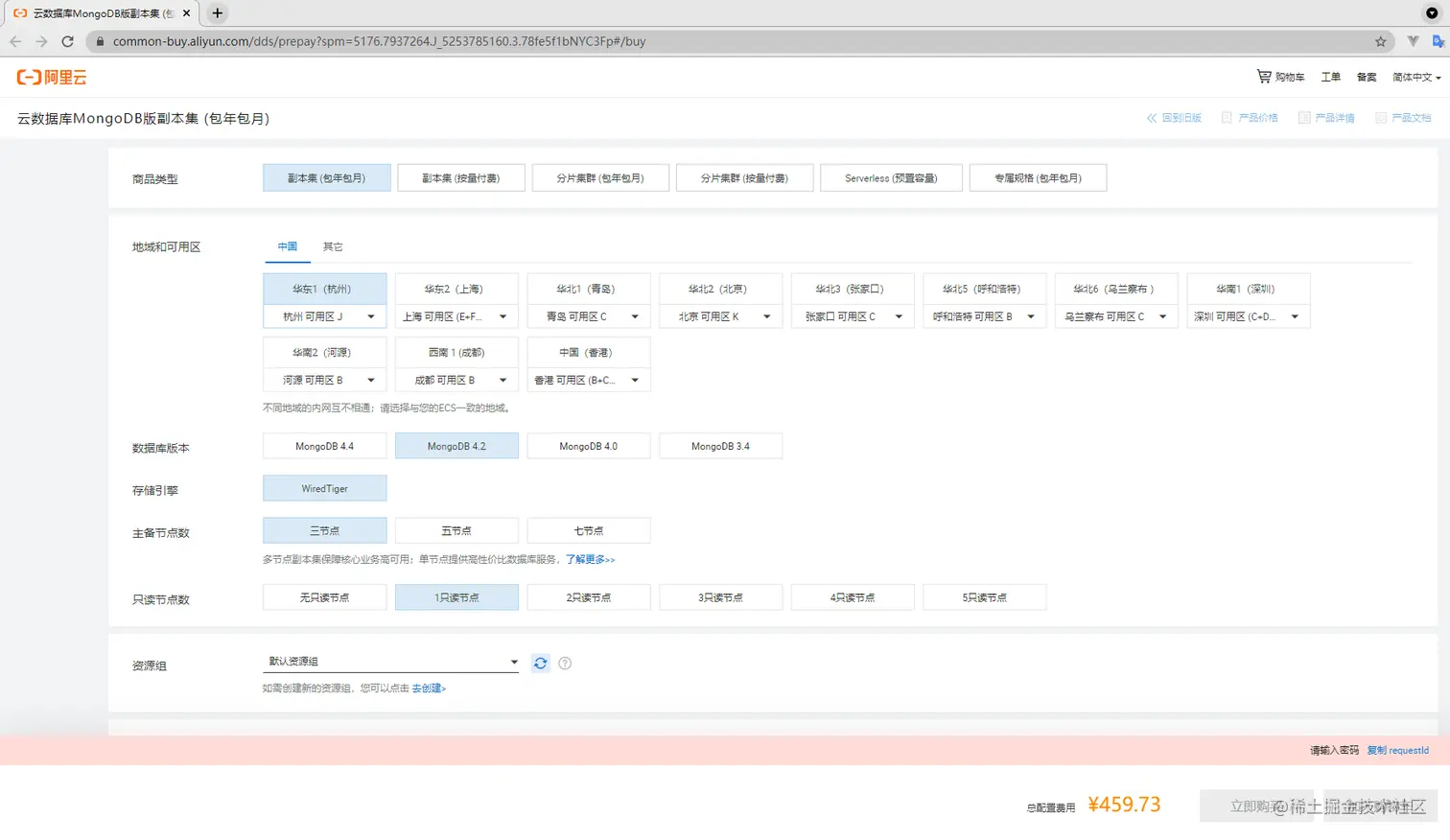Open a new browser tab with the plus icon
Viewport: 1450px width, 840px height.
218,13
